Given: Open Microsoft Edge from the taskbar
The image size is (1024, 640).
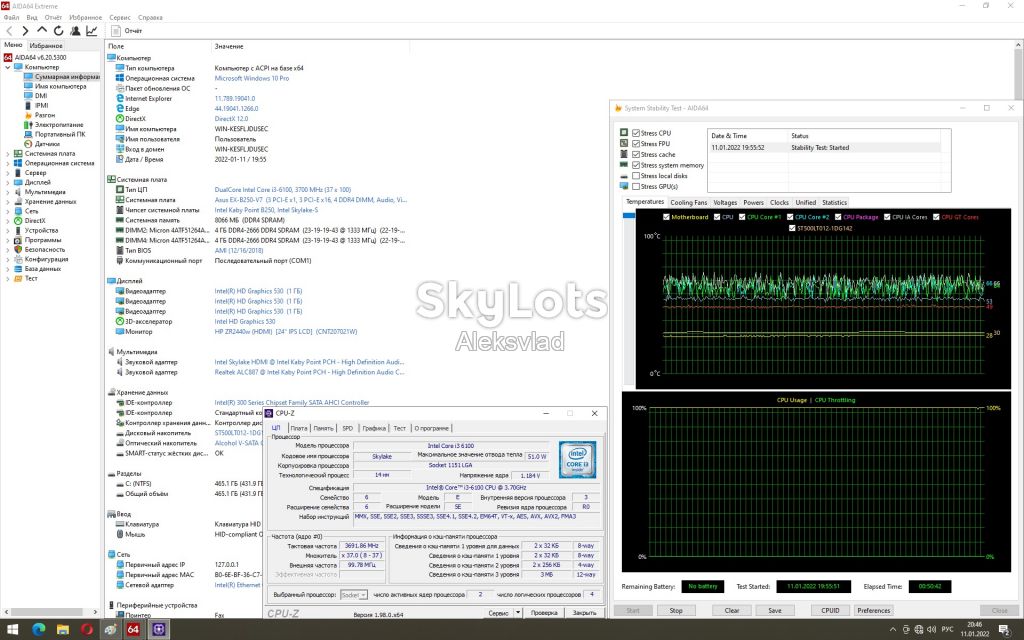Looking at the screenshot, I should pyautogui.click(x=39, y=630).
